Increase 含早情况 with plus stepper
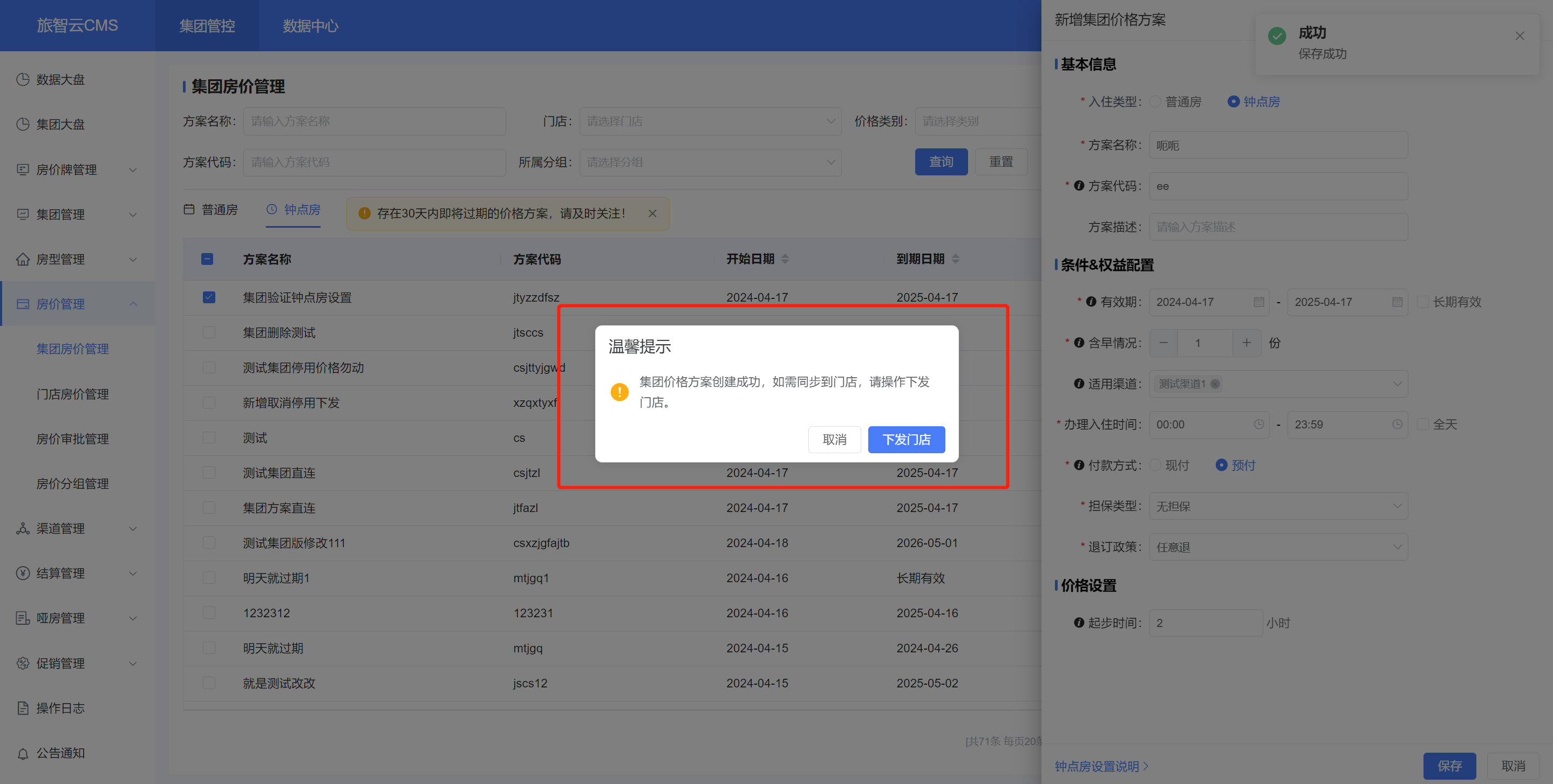The image size is (1553, 784). (x=1247, y=343)
